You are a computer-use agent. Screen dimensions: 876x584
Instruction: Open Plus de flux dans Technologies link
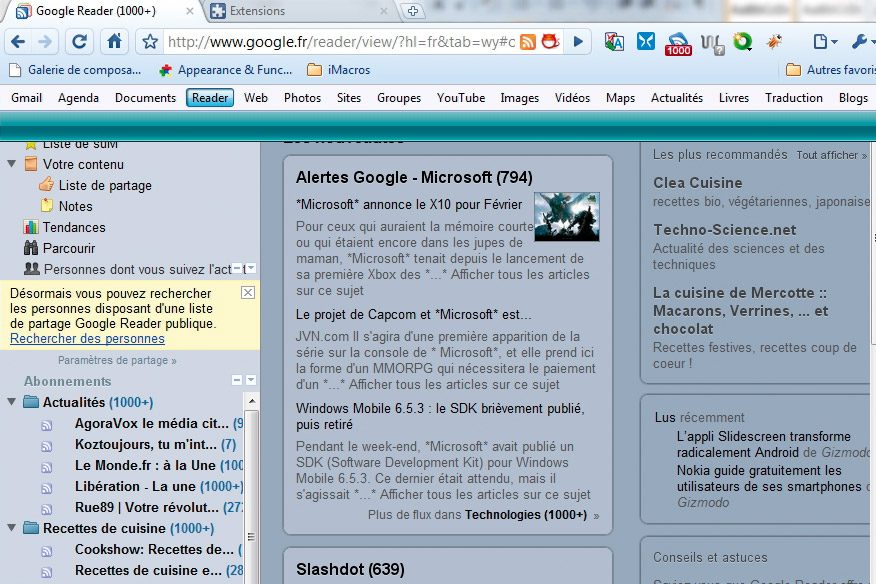pos(483,515)
